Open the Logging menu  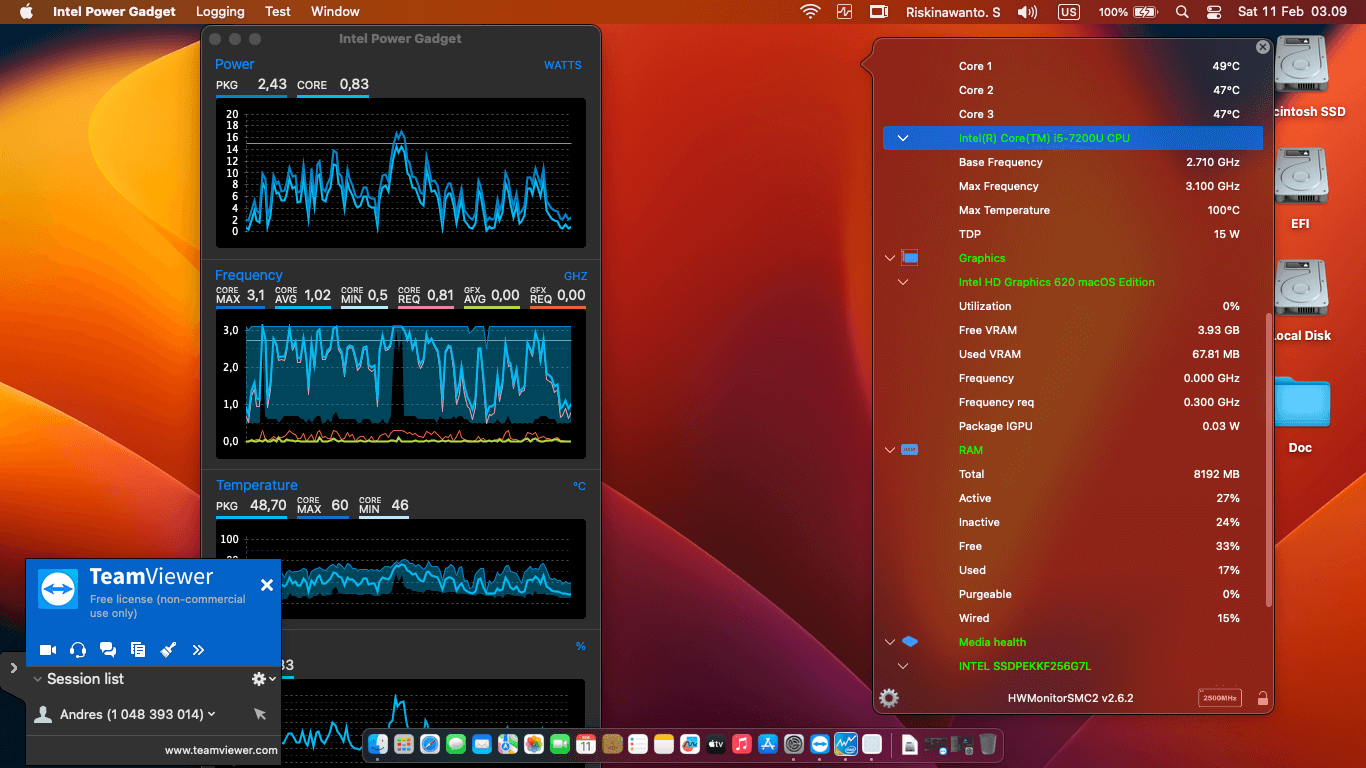point(220,12)
